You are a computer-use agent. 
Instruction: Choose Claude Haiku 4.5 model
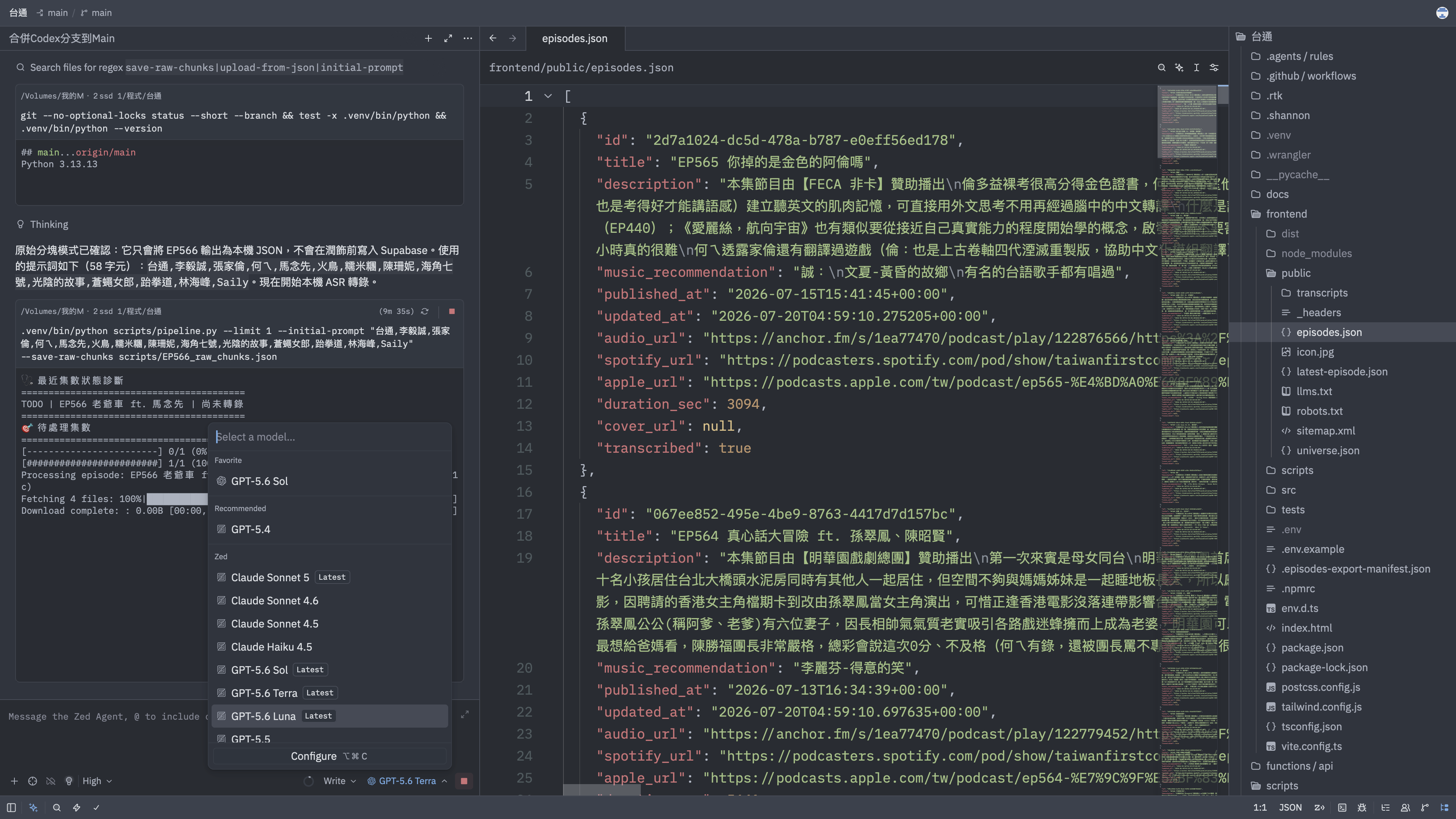(329, 646)
